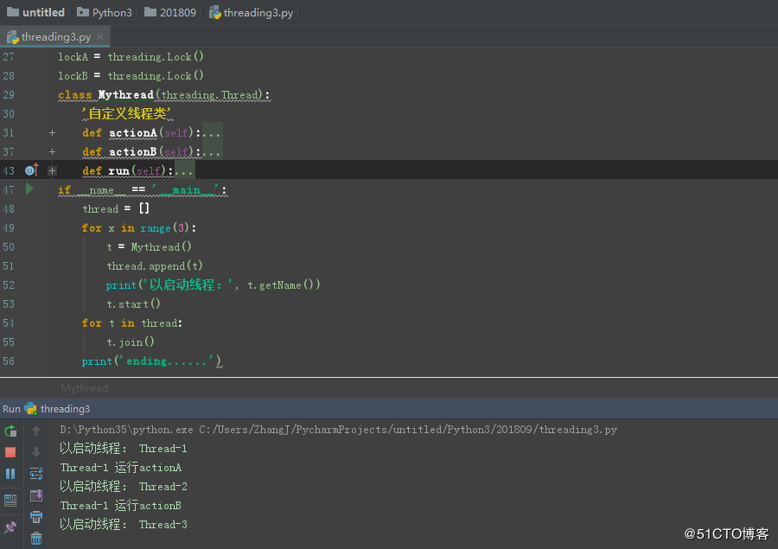Image resolution: width=778 pixels, height=549 pixels.
Task: Click 'for t in thread:' line
Action: pyautogui.click(x=132, y=323)
